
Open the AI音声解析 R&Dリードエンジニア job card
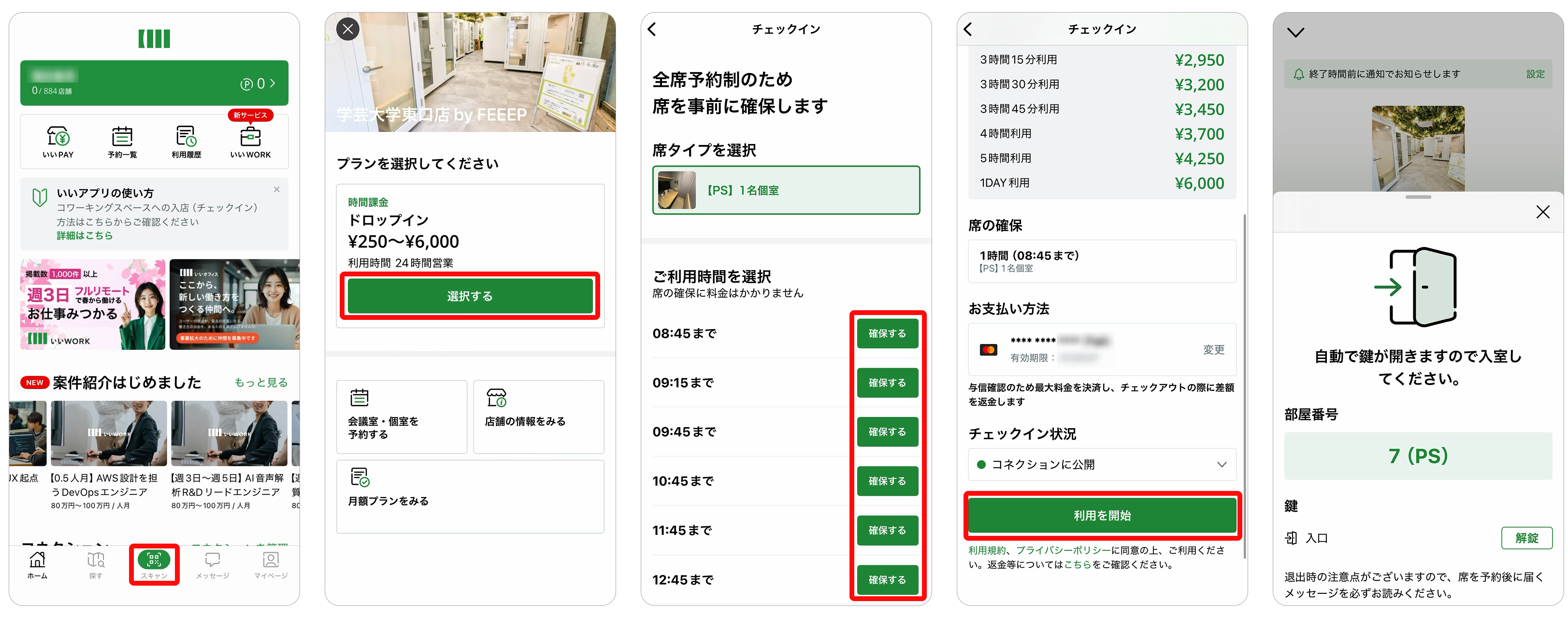(x=229, y=456)
